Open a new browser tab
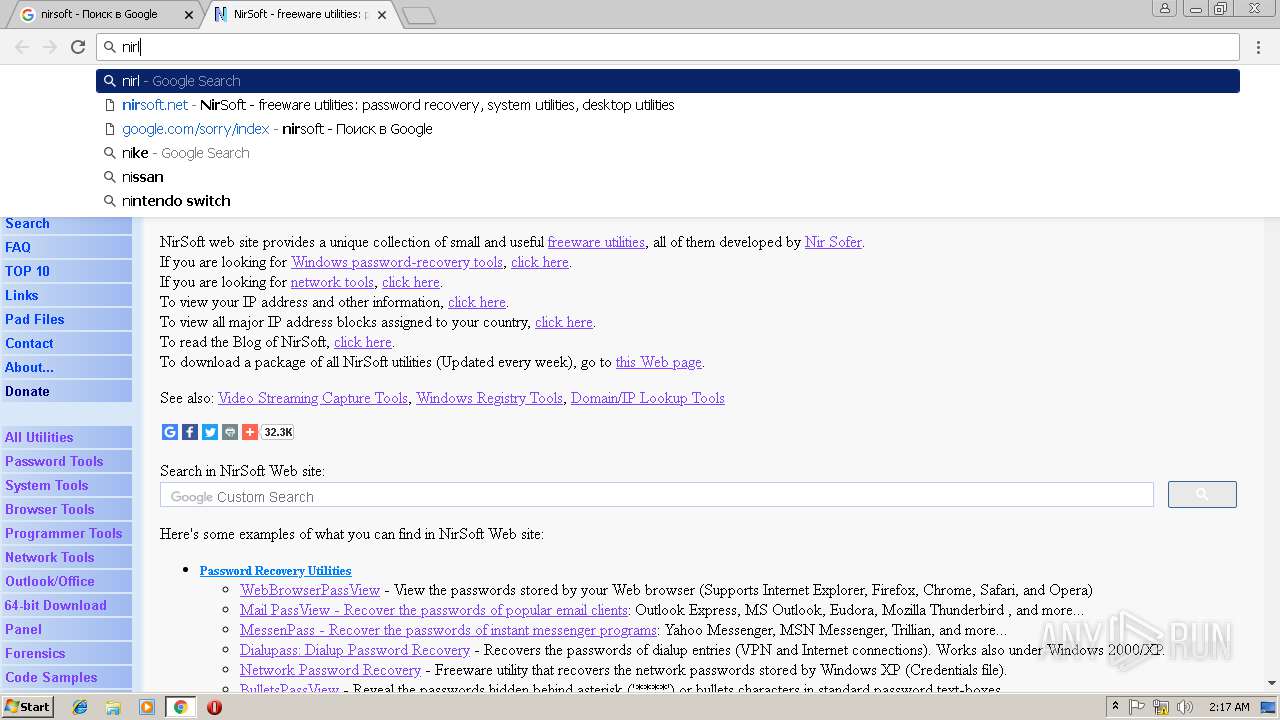The height and width of the screenshot is (720, 1280). point(418,15)
